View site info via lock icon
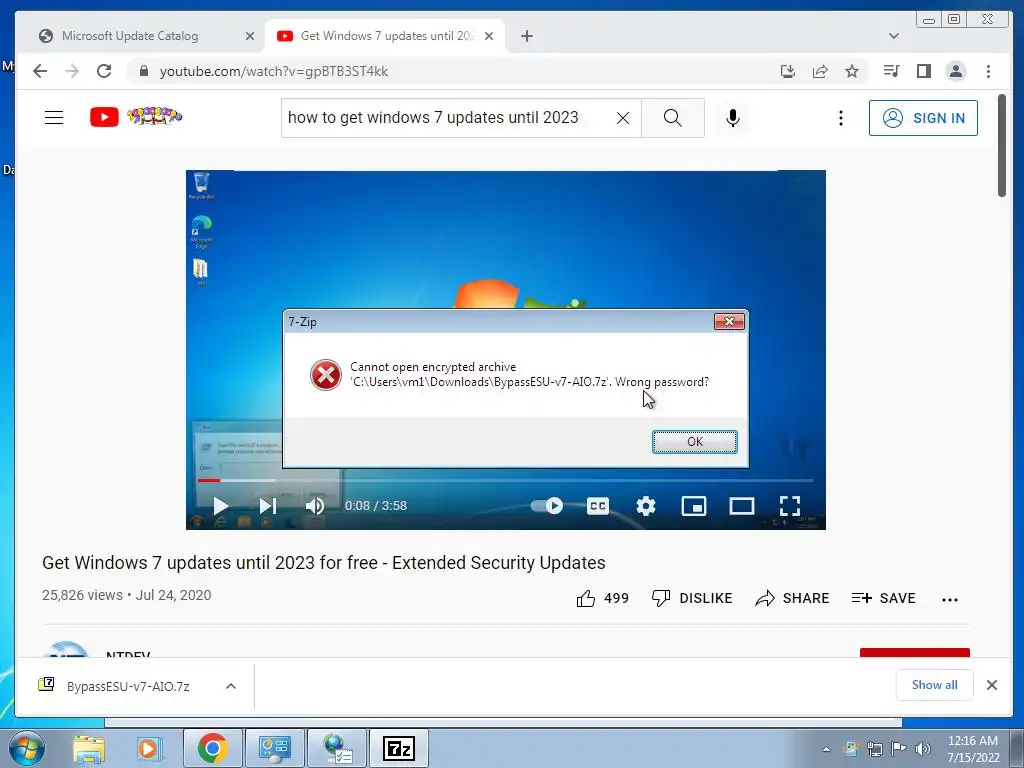 point(144,71)
